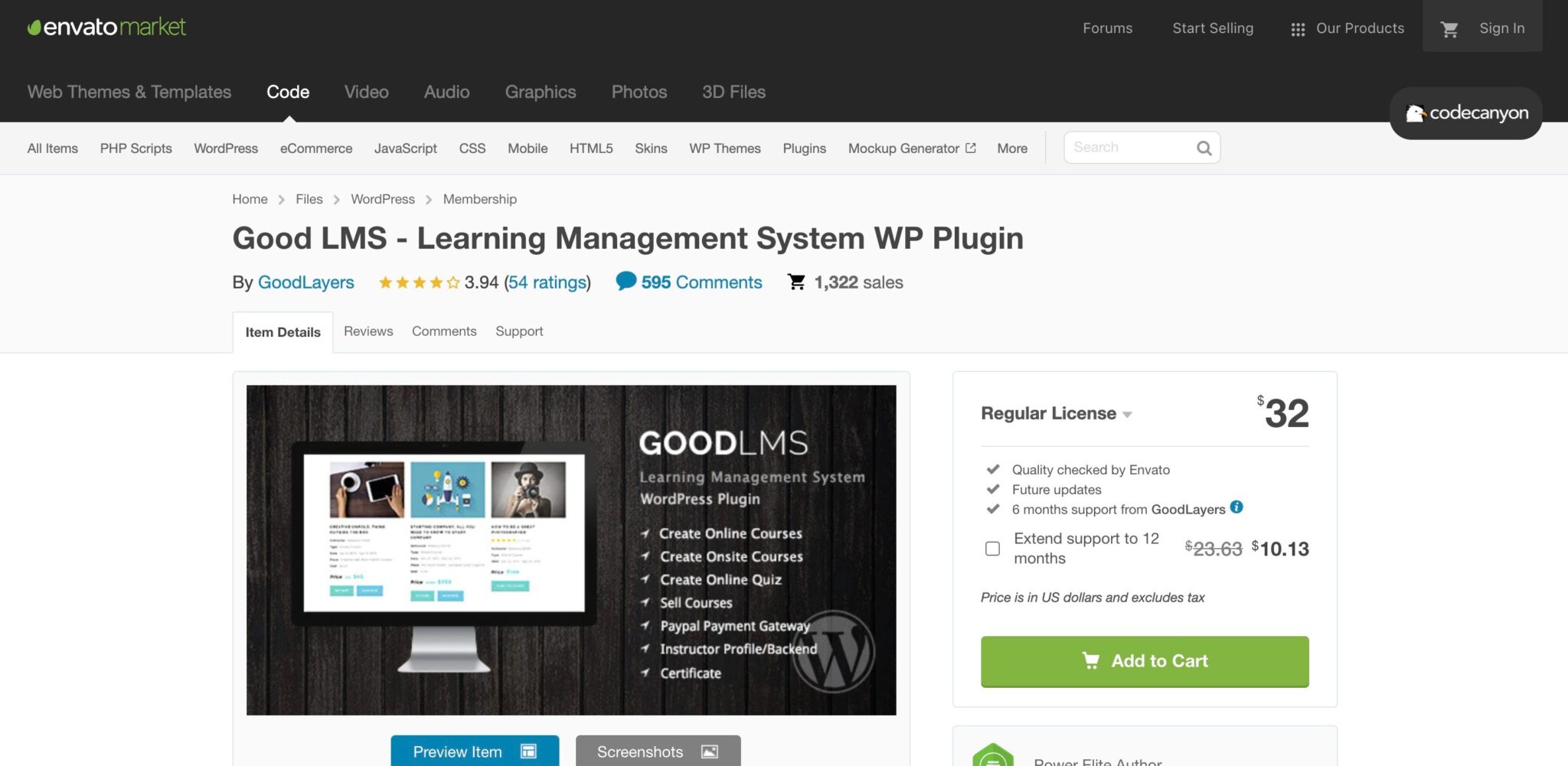Switch to the Comments tab

(x=444, y=331)
